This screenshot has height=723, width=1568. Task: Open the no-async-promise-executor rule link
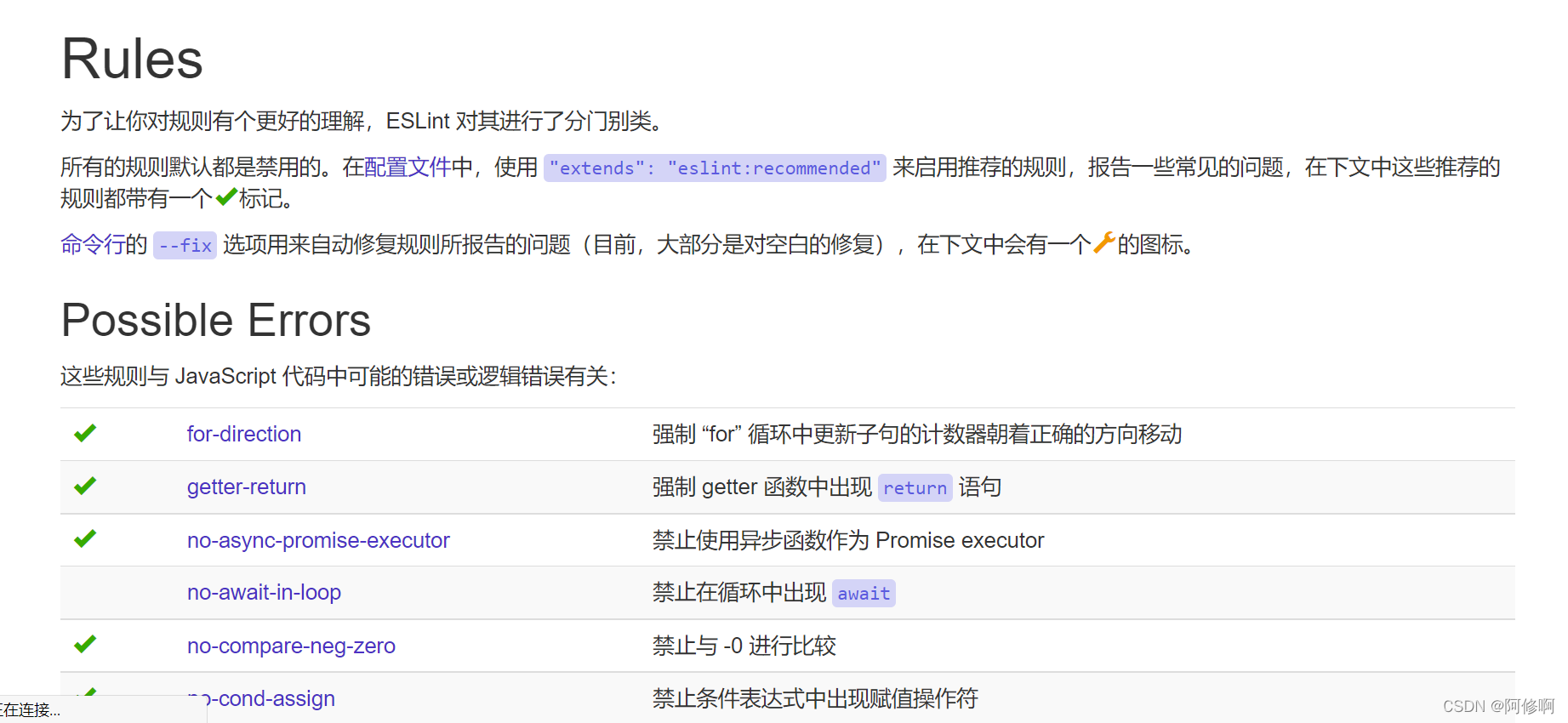point(318,541)
